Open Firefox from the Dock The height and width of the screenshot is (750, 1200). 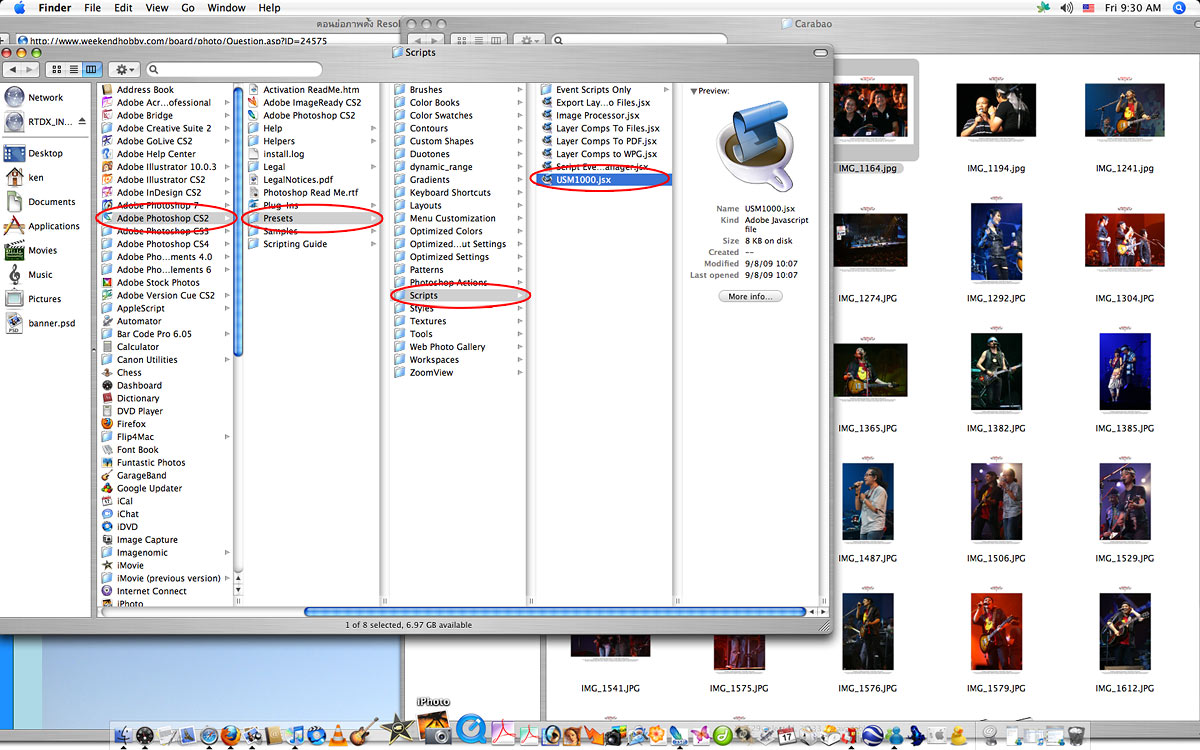coord(232,735)
